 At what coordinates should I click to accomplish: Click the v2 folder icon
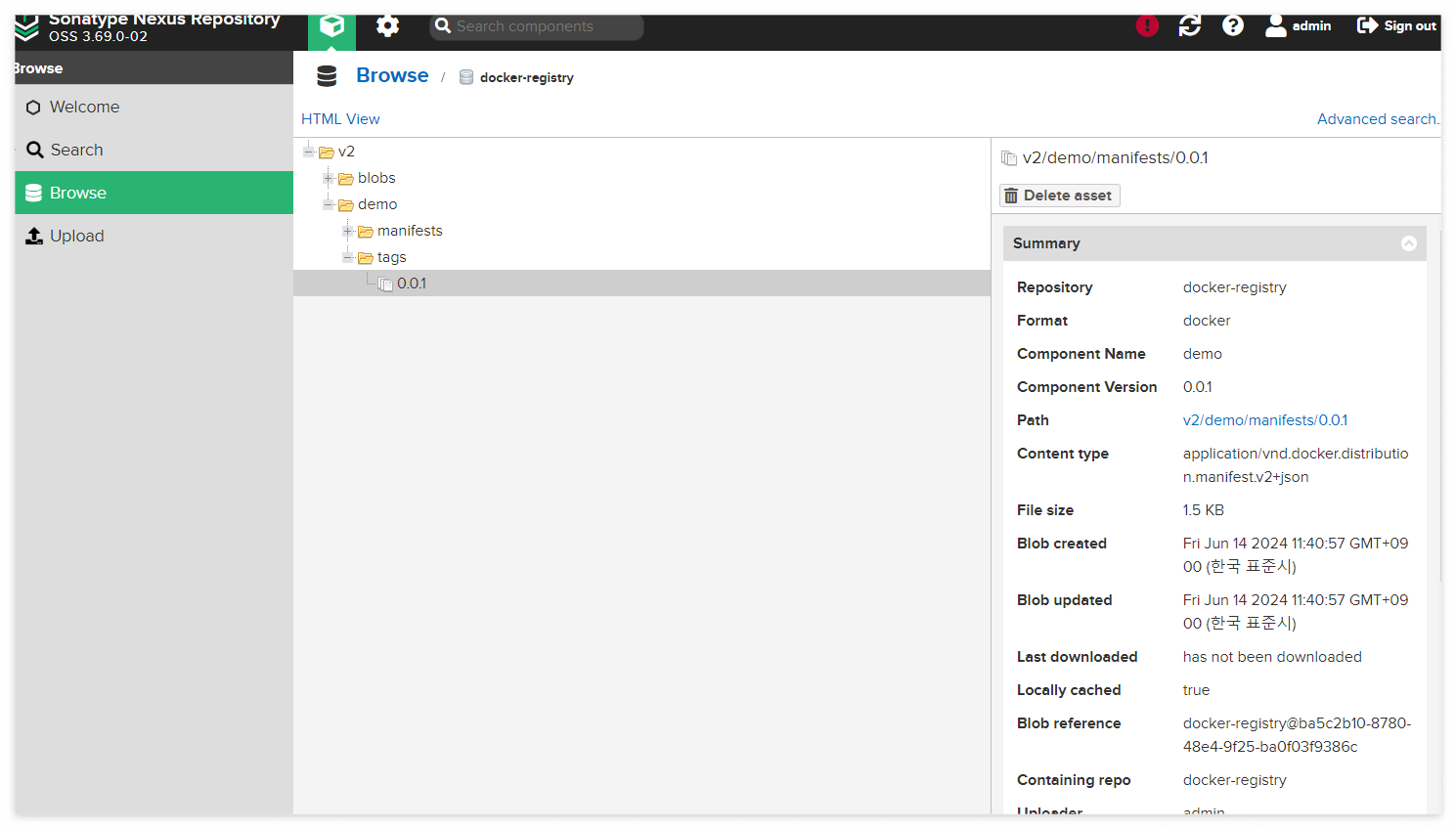(327, 153)
